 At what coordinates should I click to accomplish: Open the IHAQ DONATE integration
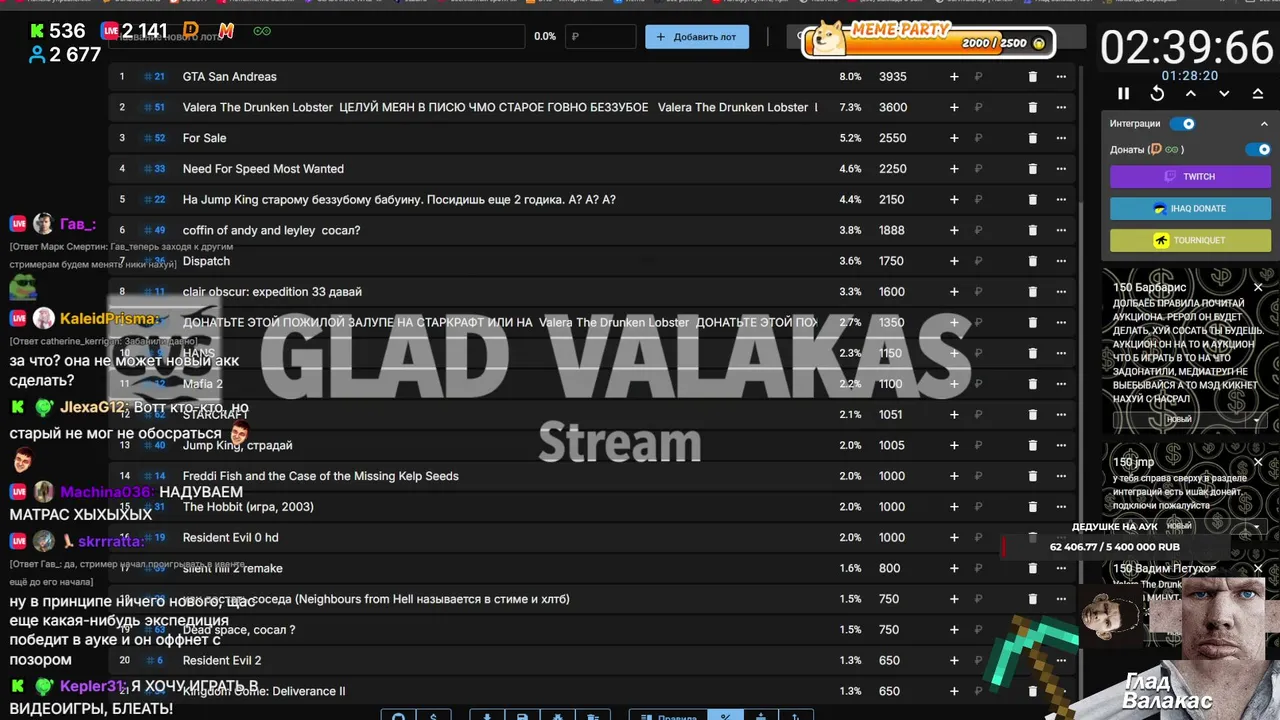[x=1190, y=208]
